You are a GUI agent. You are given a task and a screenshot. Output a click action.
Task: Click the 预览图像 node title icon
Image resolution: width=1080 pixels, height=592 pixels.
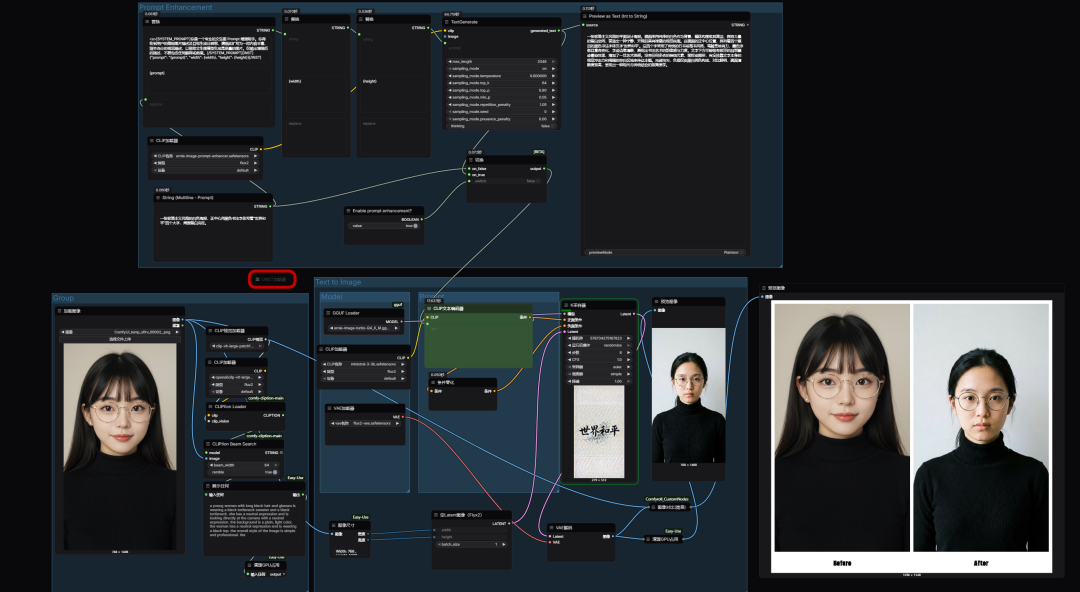tap(656, 302)
